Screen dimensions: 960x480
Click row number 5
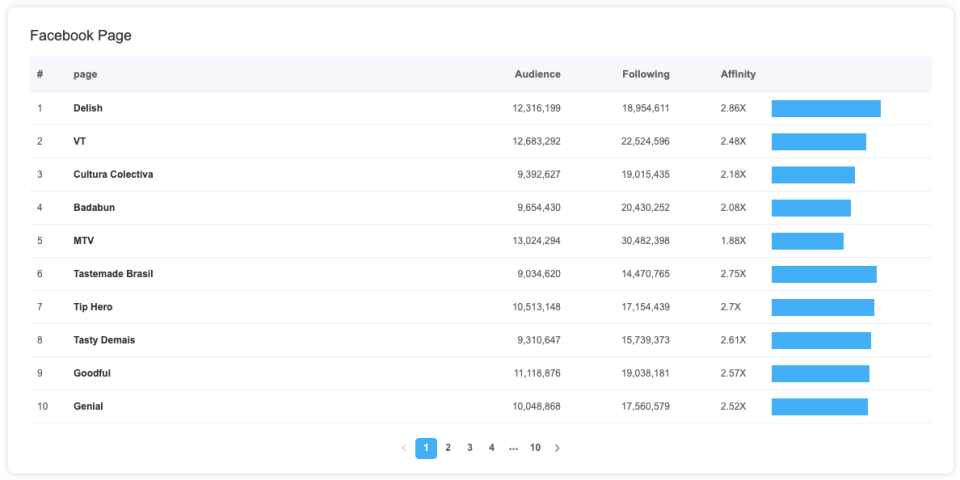[40, 241]
